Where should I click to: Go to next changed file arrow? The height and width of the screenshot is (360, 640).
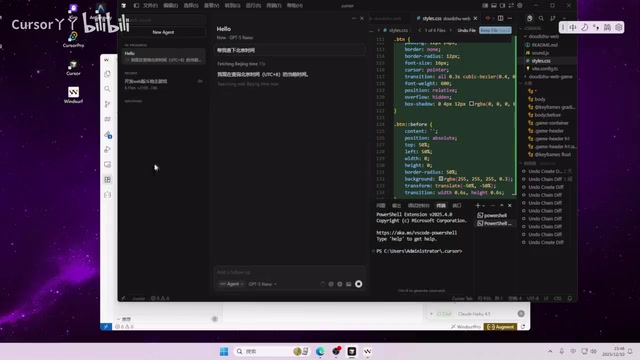click(x=451, y=30)
